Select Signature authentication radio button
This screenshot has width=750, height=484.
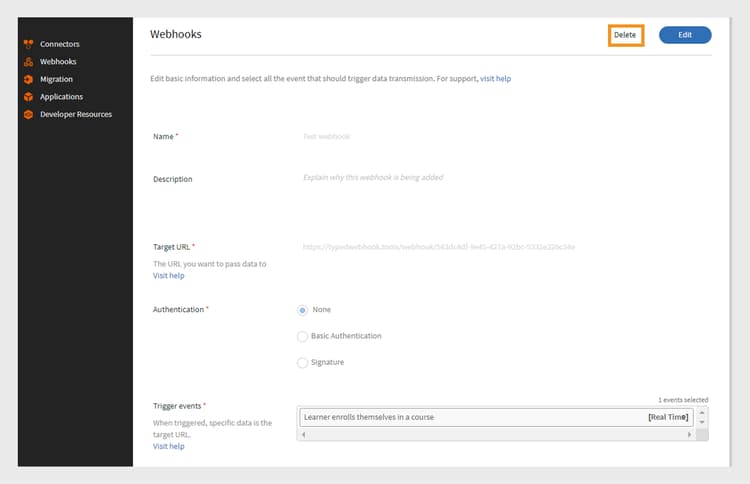coord(303,362)
